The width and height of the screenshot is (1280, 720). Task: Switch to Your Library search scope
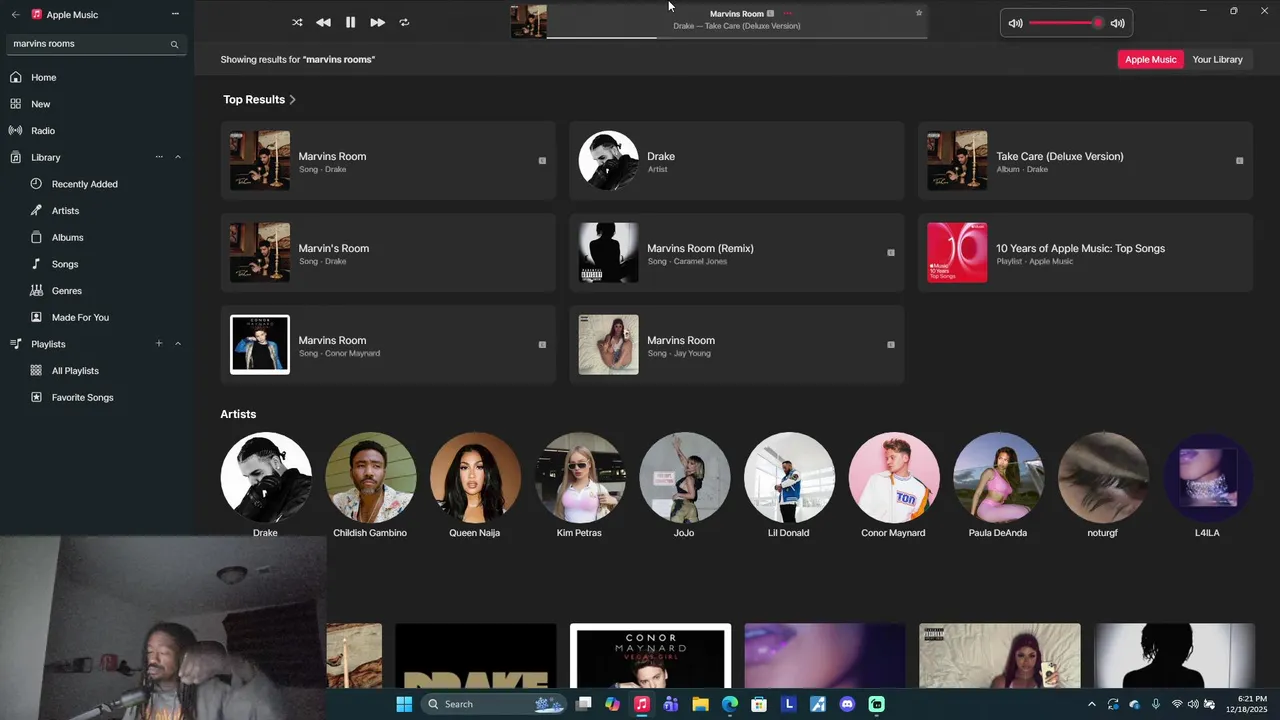1217,59
